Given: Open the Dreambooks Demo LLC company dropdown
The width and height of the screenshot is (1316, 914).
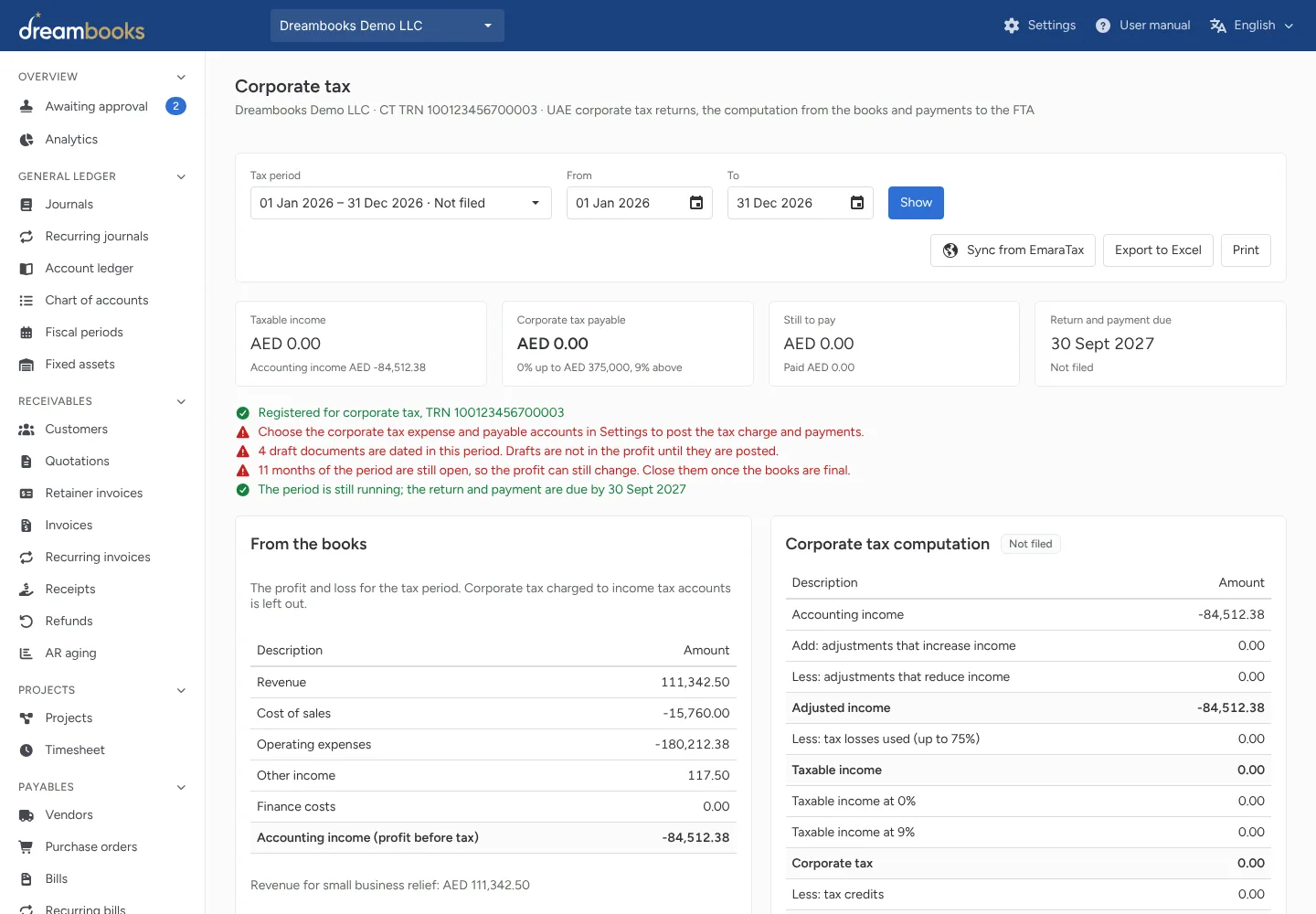Looking at the screenshot, I should 387,26.
